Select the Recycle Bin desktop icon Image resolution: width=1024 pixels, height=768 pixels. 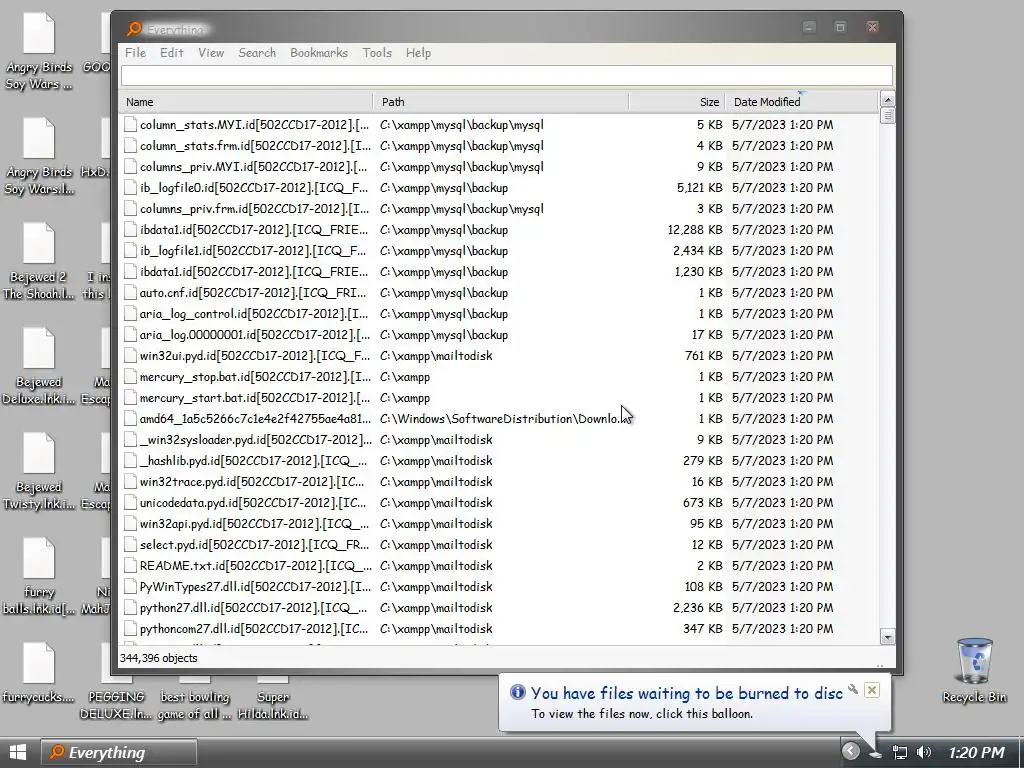(974, 671)
